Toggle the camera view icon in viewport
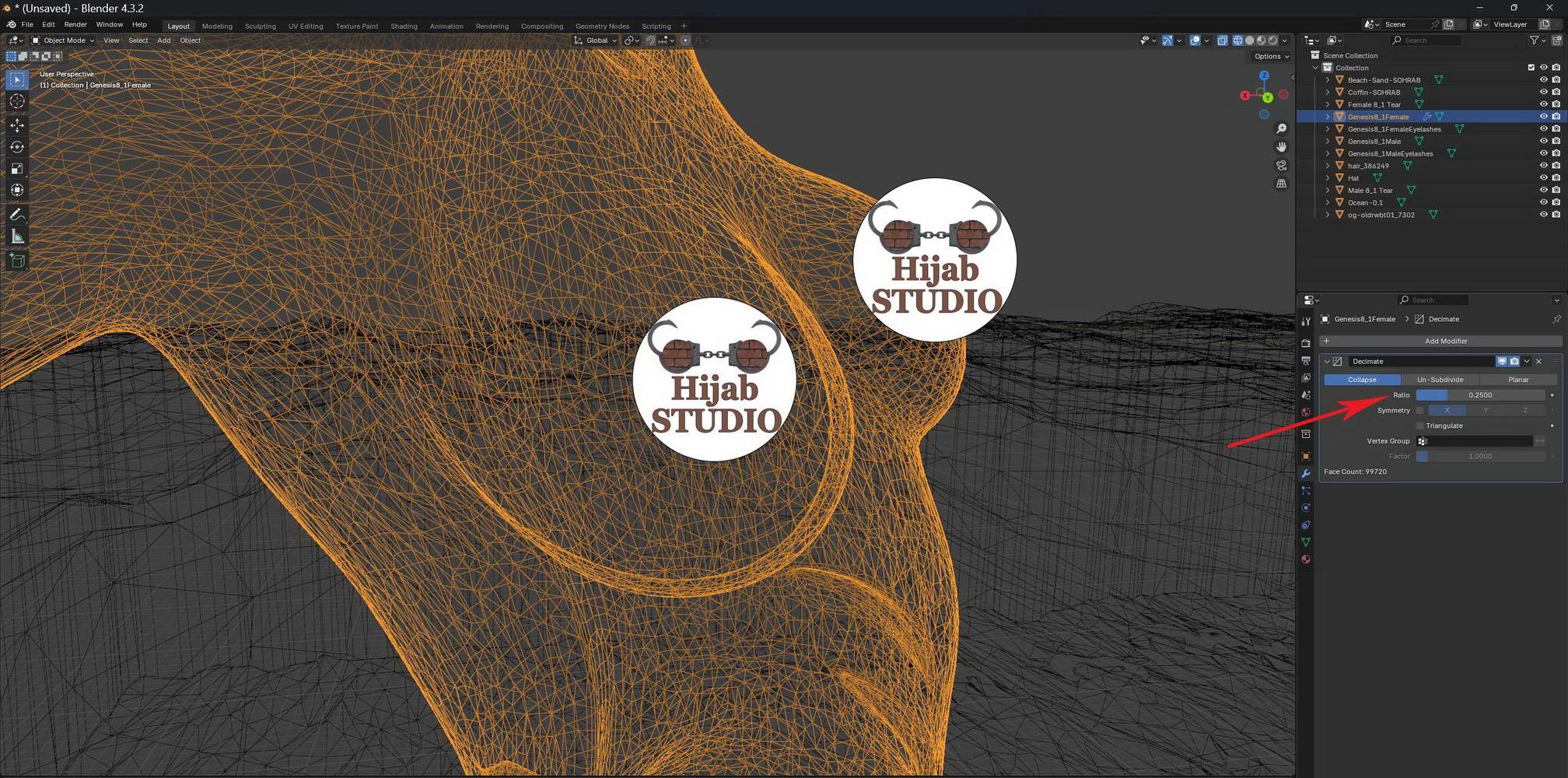 (1281, 166)
